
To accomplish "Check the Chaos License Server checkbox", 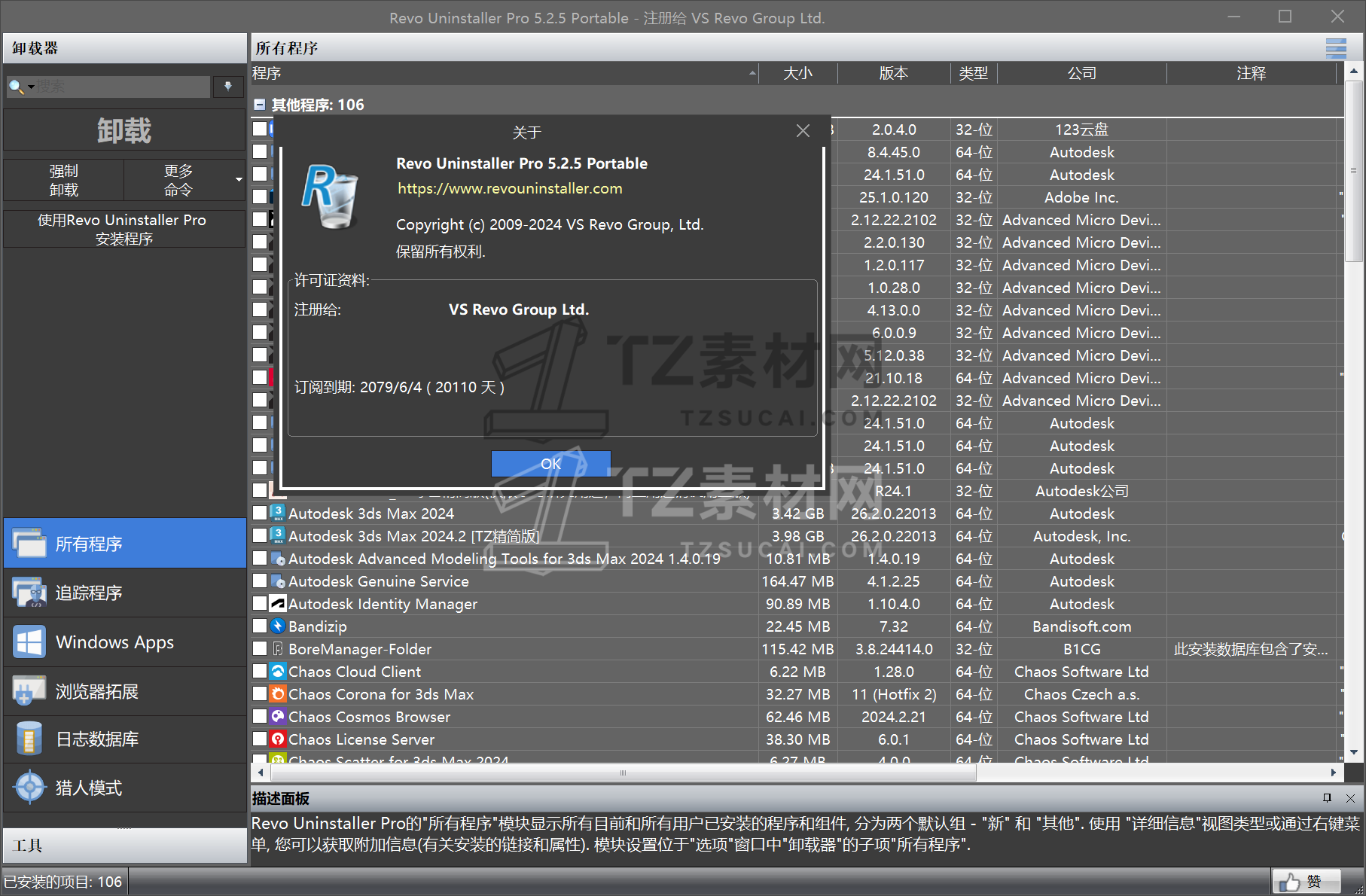I will tap(260, 739).
